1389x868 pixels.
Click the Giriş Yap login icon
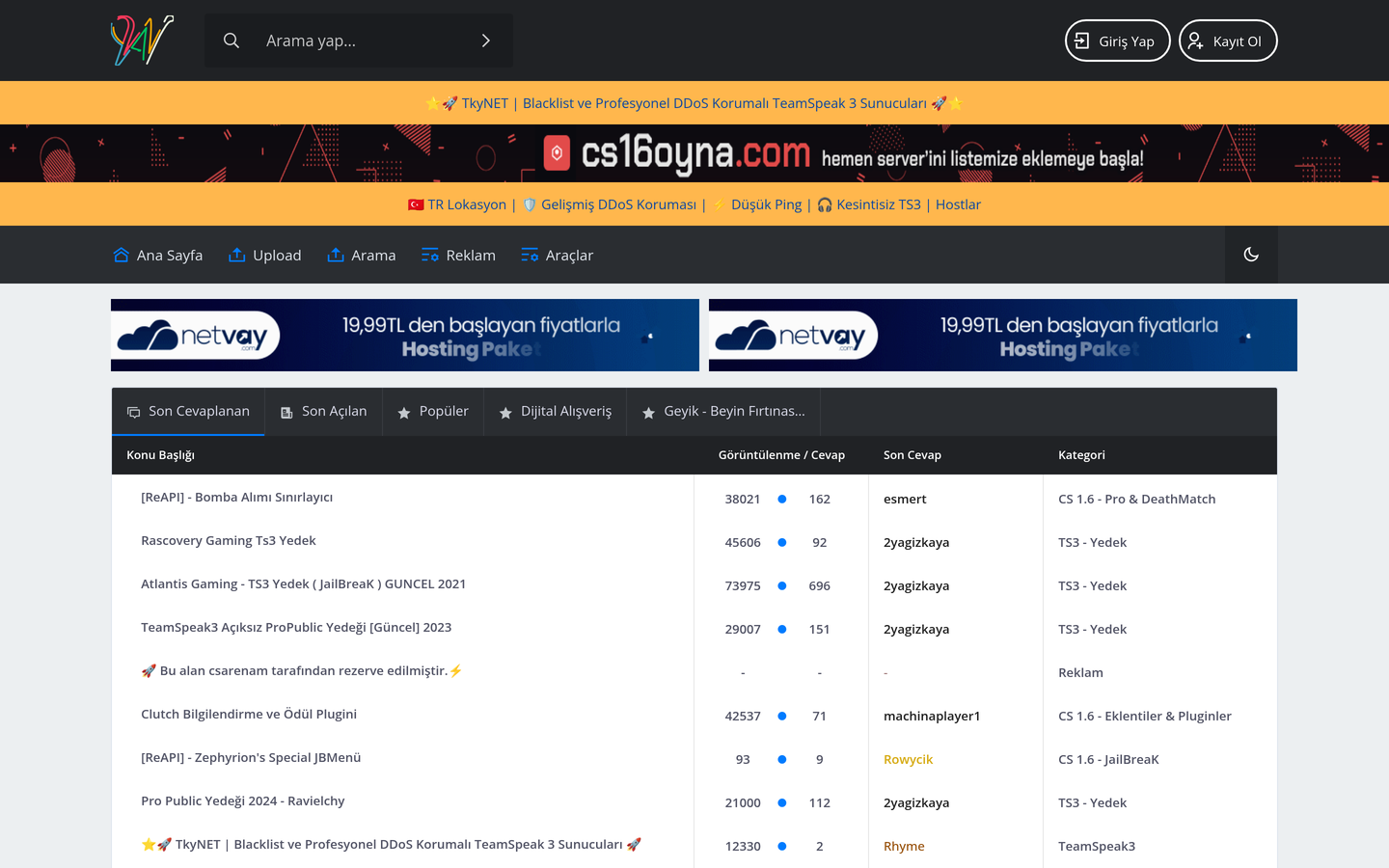pos(1082,41)
